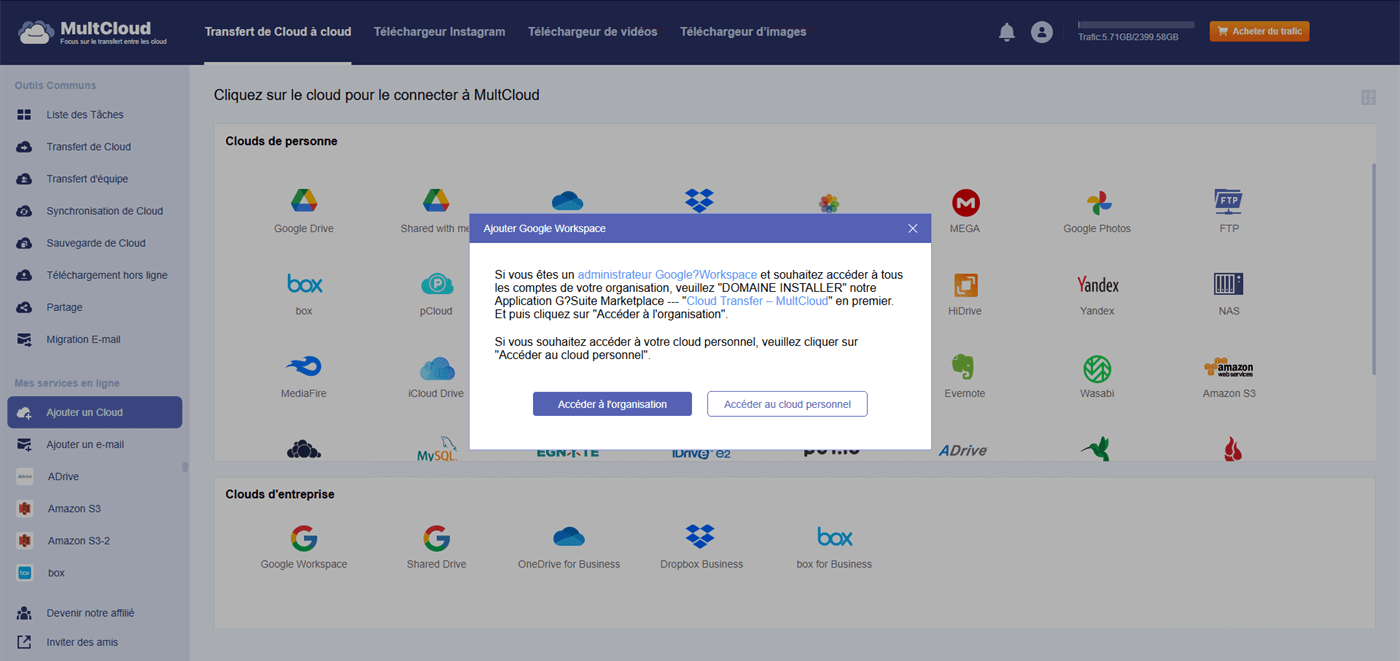Select the MySQL icon
Image resolution: width=1400 pixels, height=661 pixels.
[x=437, y=451]
